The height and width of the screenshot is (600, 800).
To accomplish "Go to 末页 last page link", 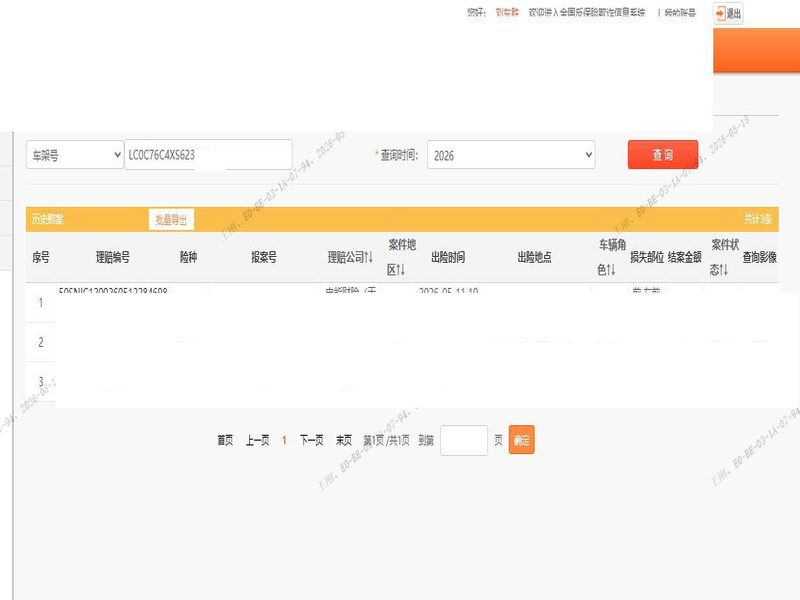I will click(x=344, y=440).
